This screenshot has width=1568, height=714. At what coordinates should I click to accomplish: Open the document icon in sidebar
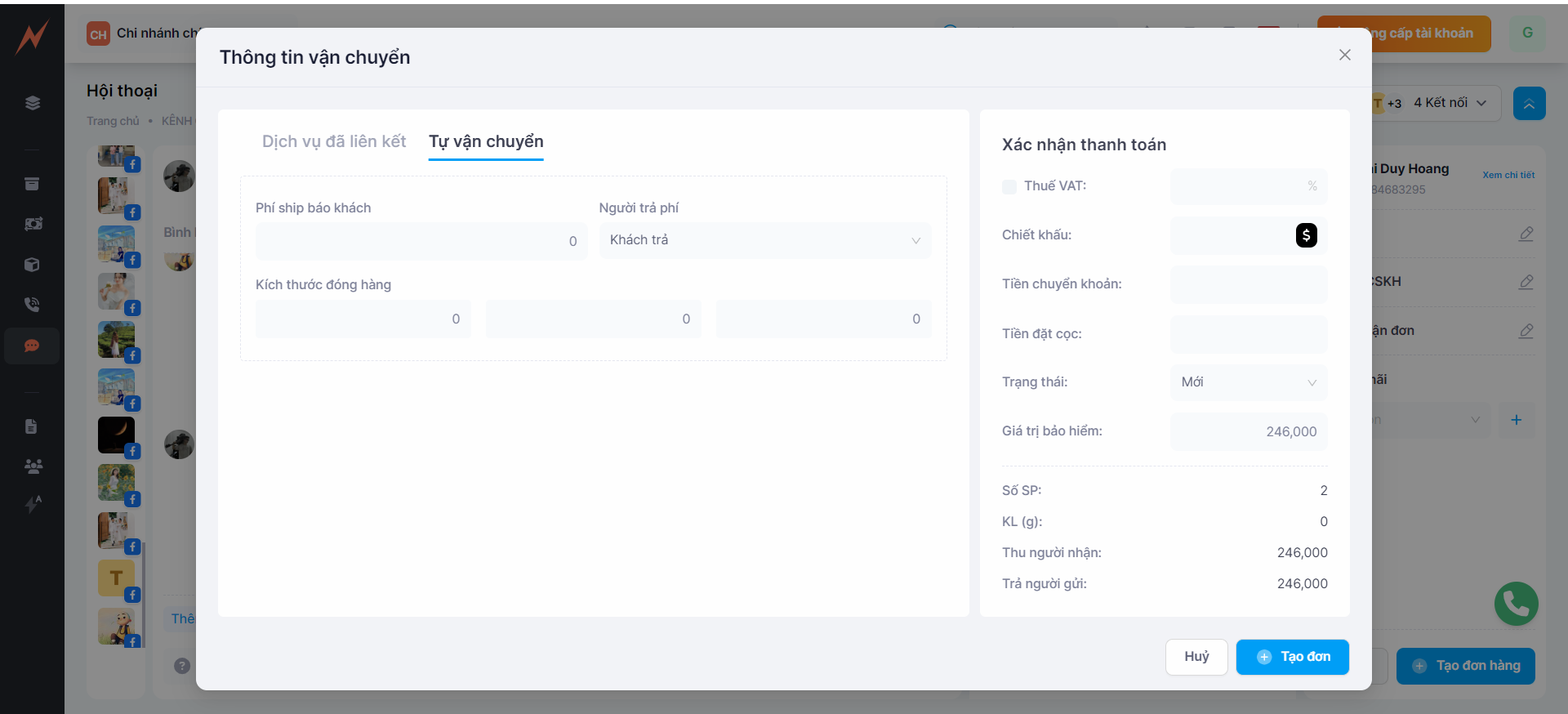tap(32, 426)
